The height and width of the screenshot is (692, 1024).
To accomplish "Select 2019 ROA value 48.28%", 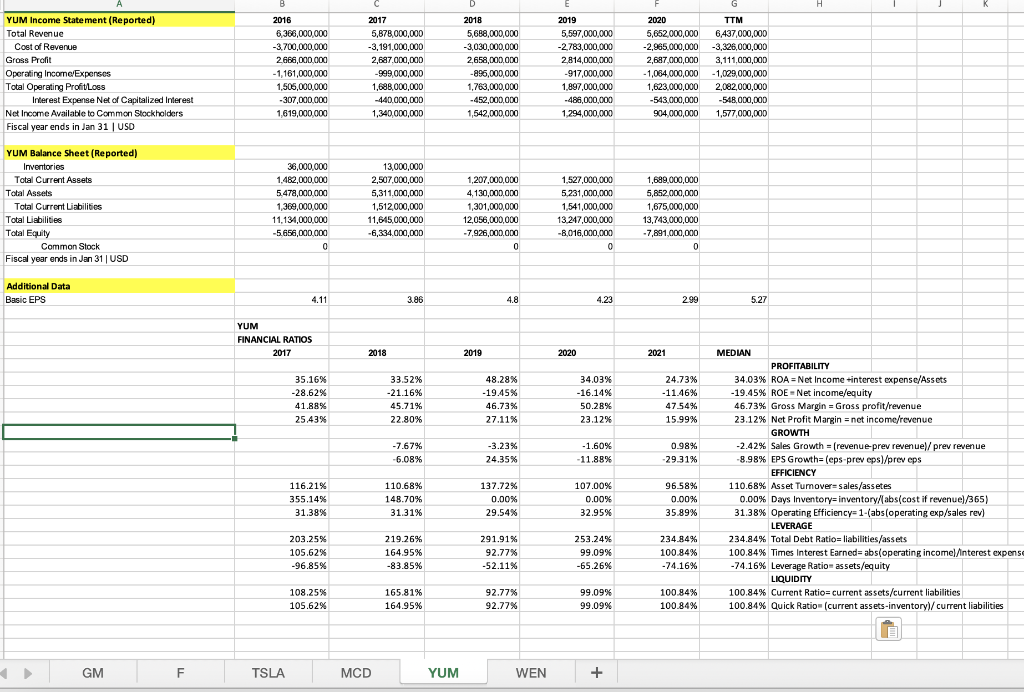I will [x=502, y=379].
